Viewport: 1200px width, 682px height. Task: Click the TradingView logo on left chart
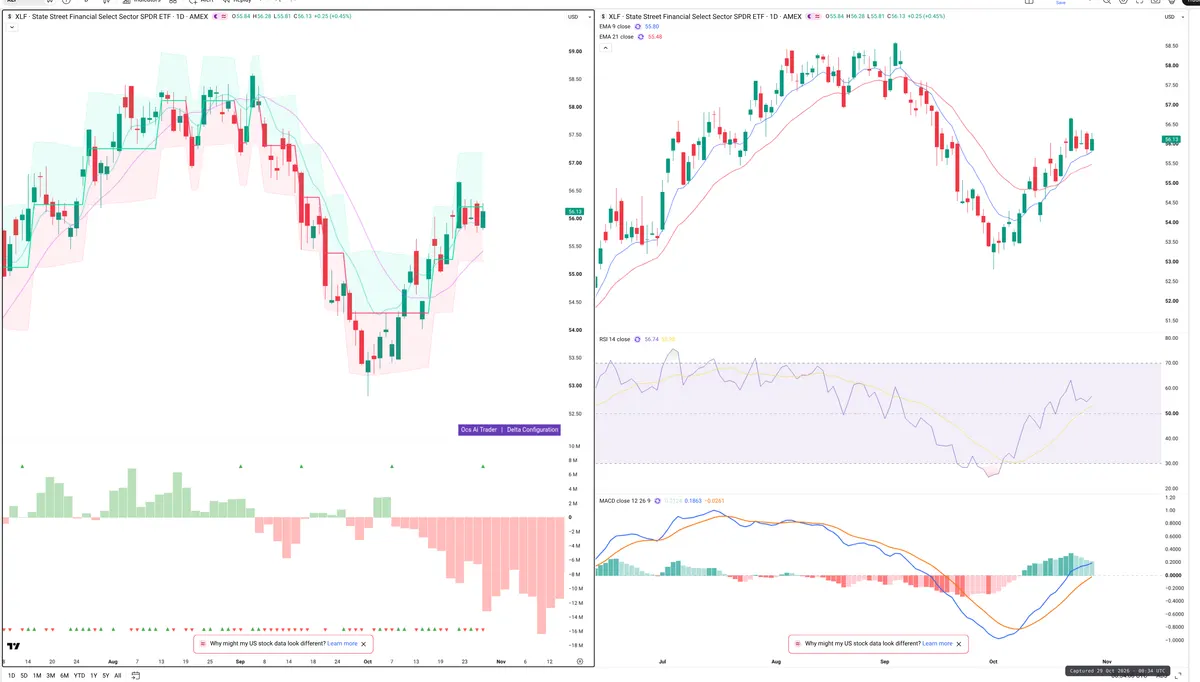point(14,647)
